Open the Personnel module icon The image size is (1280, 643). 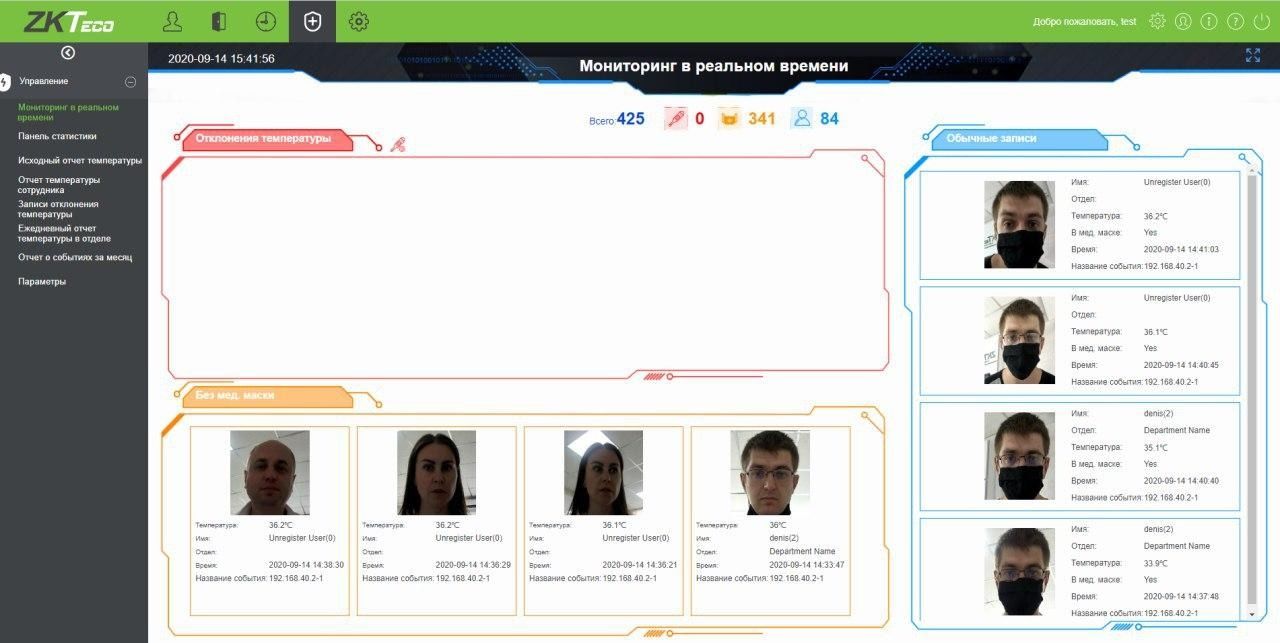(173, 21)
